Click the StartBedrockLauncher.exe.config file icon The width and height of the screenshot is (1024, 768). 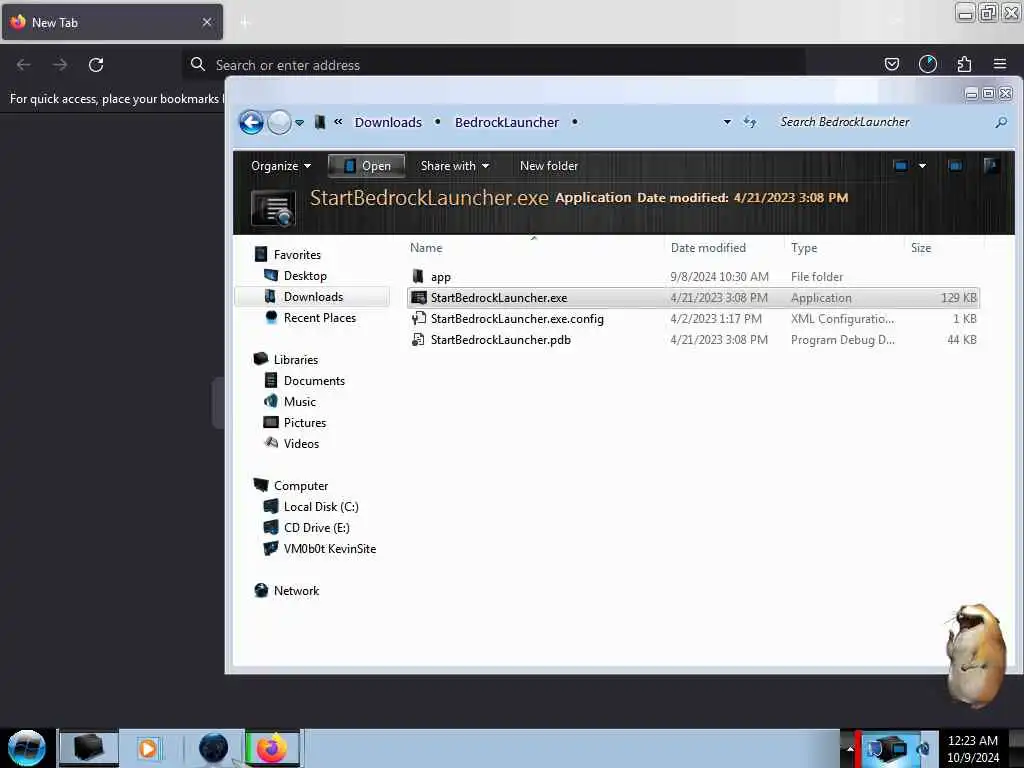click(x=418, y=319)
